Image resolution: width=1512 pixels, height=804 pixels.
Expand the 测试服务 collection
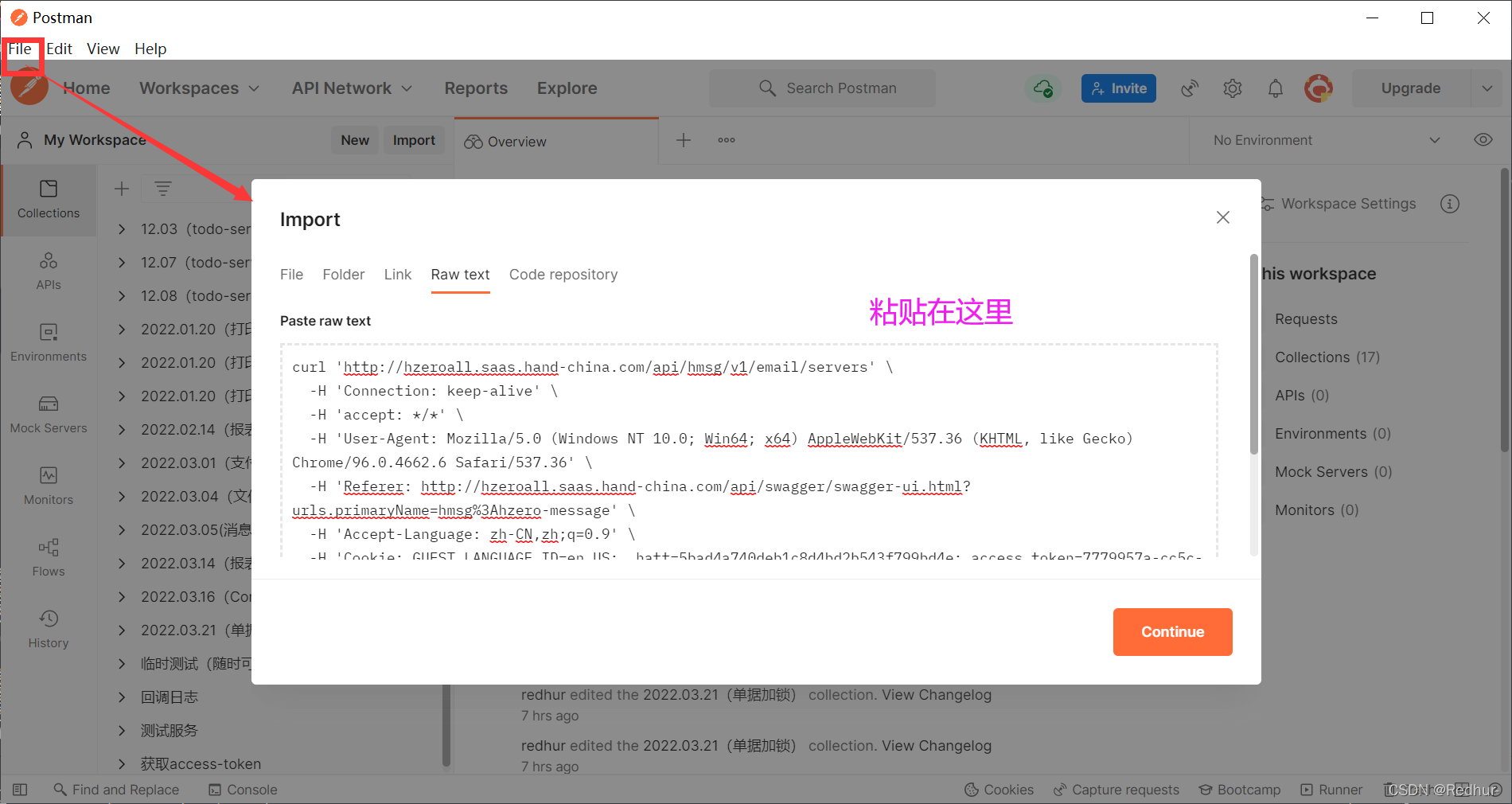tap(122, 731)
